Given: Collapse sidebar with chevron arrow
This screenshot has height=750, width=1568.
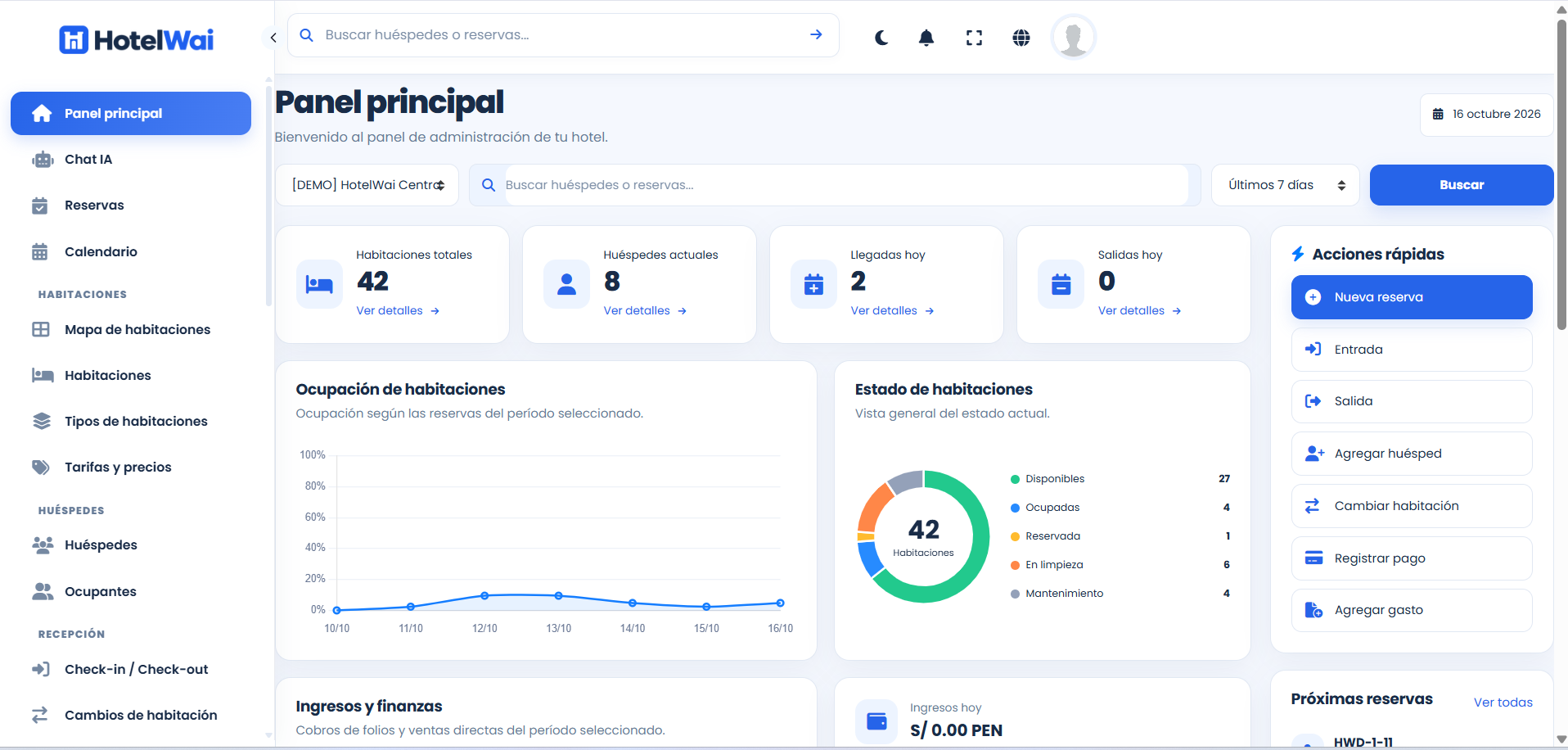Looking at the screenshot, I should coord(273,38).
